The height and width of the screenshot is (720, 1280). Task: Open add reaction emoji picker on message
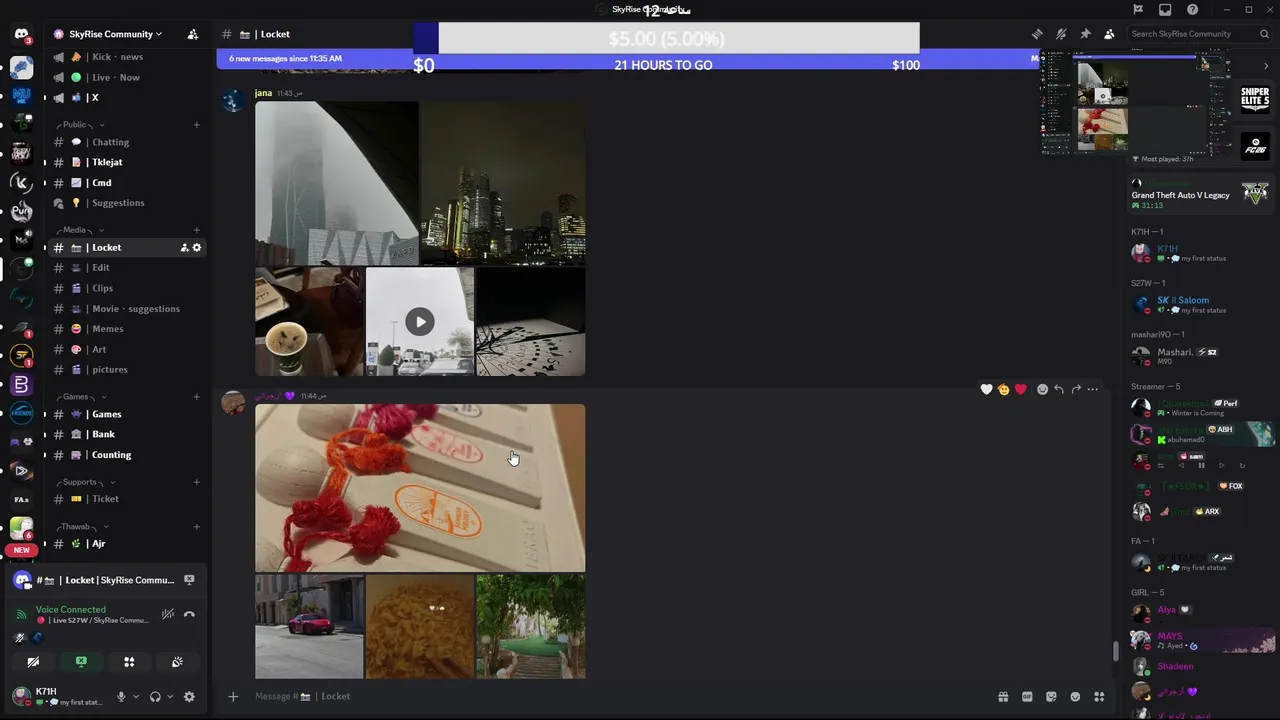pos(1042,389)
